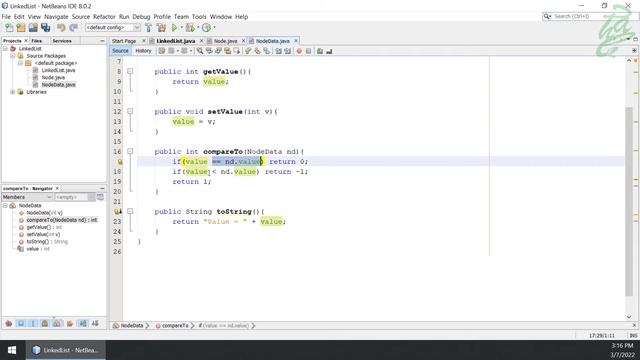The height and width of the screenshot is (360, 640).
Task: Click the red Start Macro Recording icon
Action: click(299, 51)
